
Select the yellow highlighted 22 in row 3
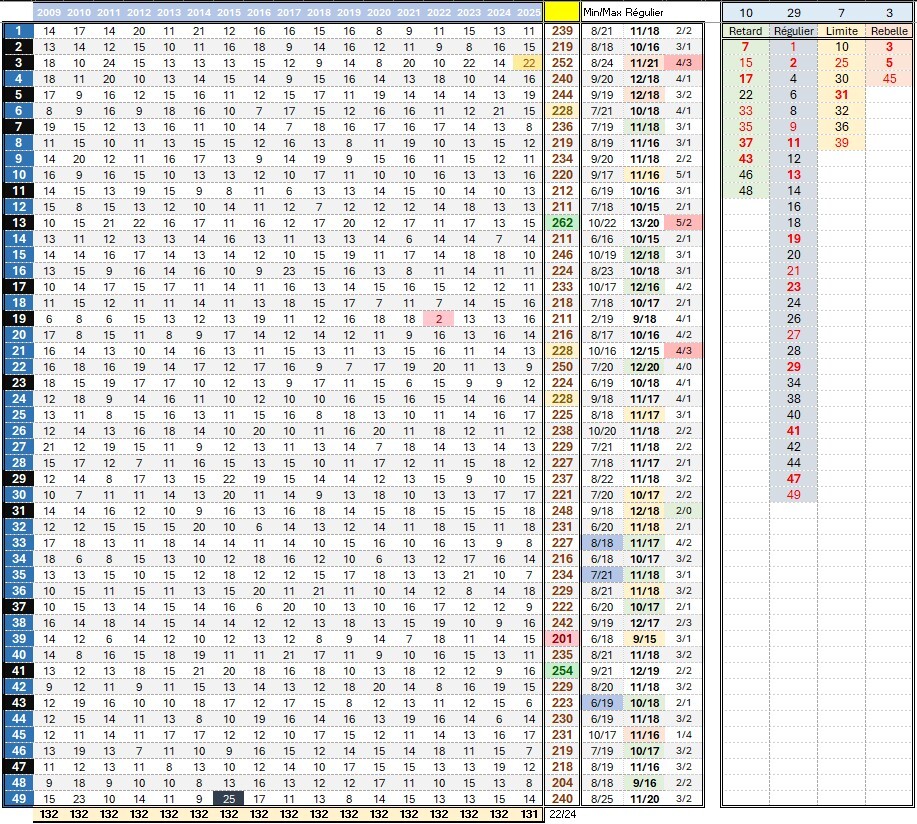pos(528,63)
